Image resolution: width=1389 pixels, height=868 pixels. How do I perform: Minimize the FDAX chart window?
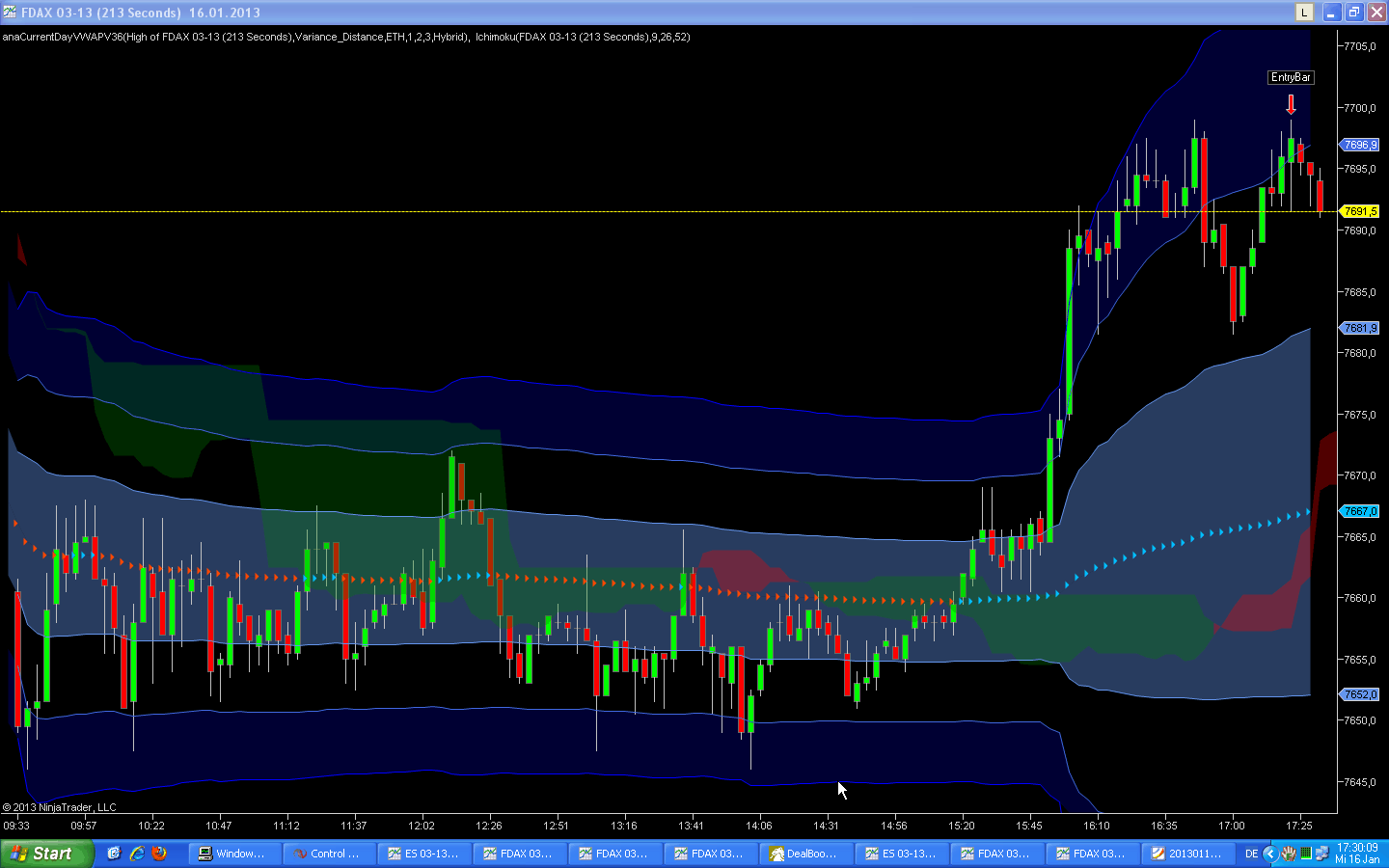[1332, 13]
